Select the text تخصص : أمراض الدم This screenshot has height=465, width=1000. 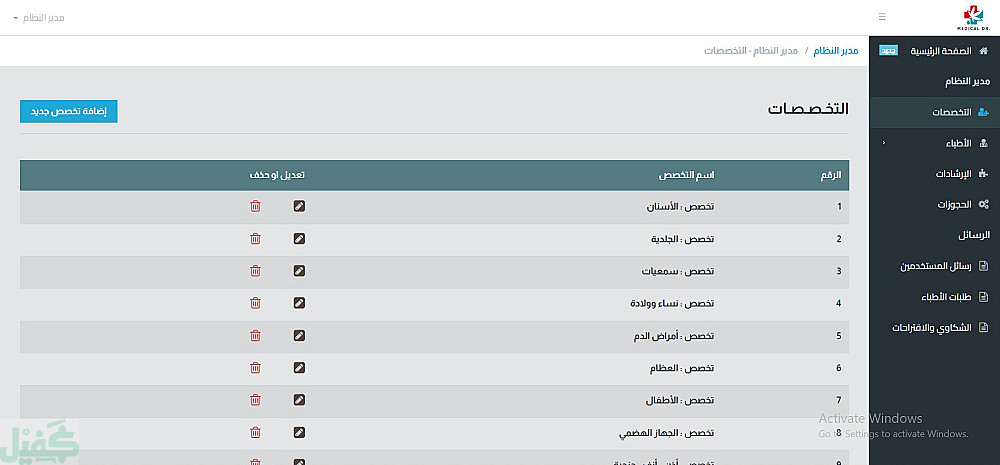point(673,336)
